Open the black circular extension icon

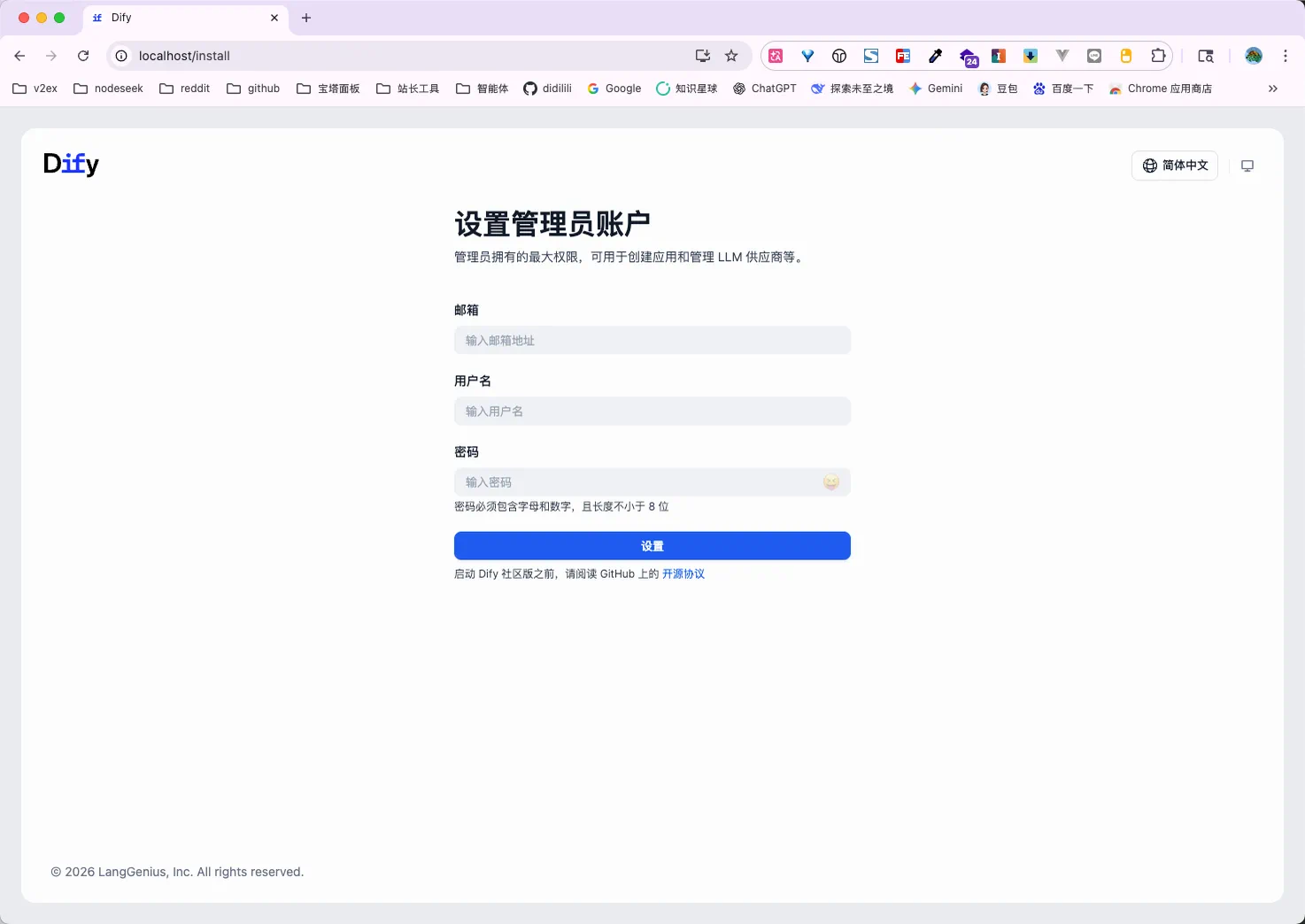click(x=839, y=56)
